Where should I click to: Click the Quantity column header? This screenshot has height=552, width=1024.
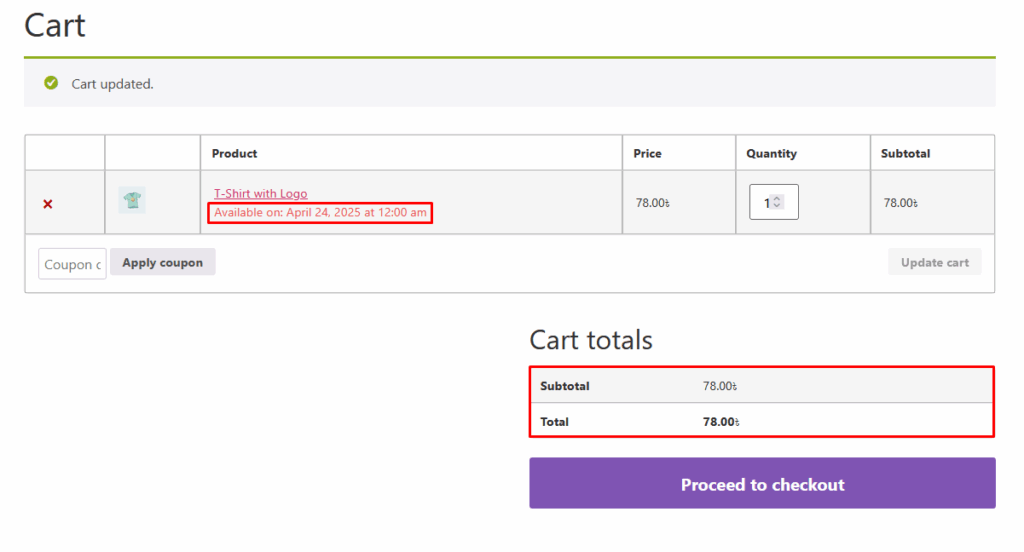click(x=771, y=154)
